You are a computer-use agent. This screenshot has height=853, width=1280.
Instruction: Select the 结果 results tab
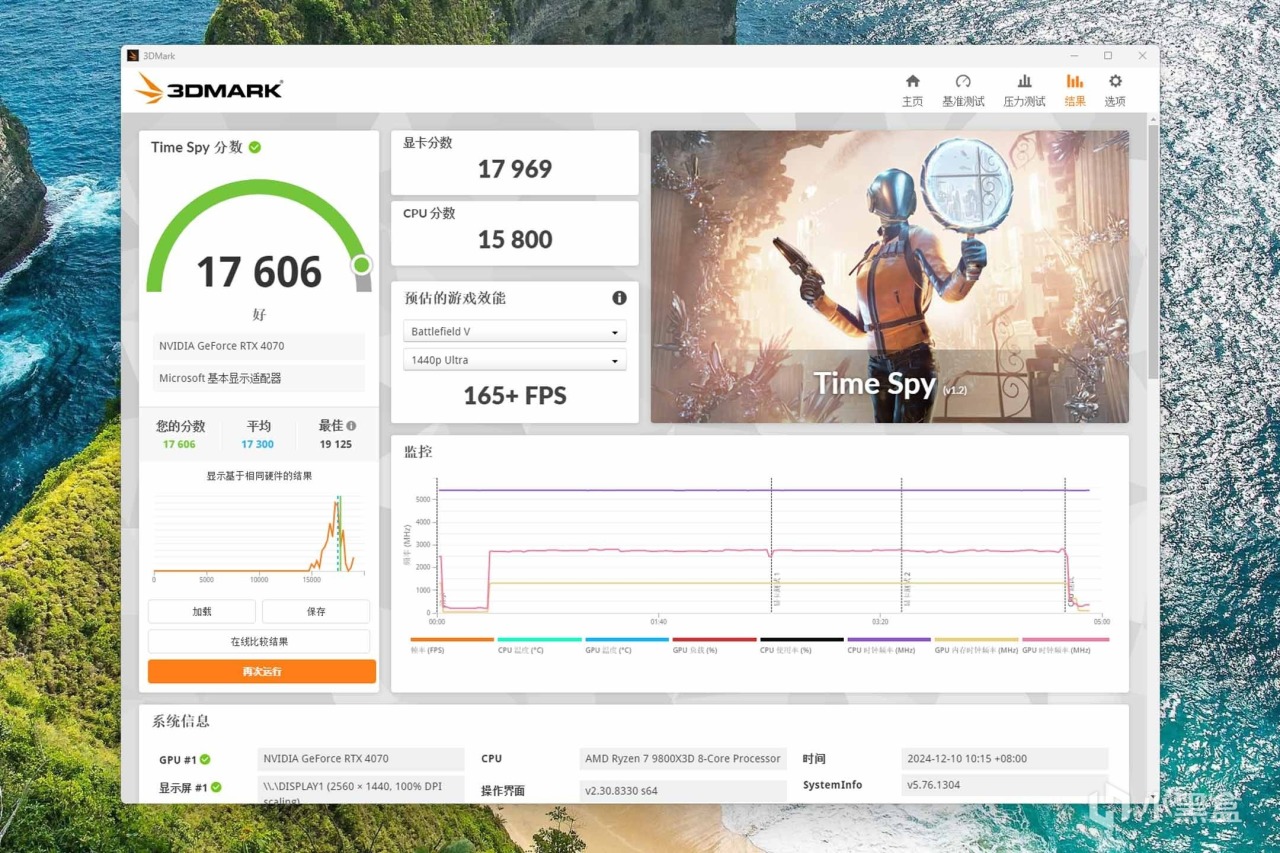(1075, 90)
